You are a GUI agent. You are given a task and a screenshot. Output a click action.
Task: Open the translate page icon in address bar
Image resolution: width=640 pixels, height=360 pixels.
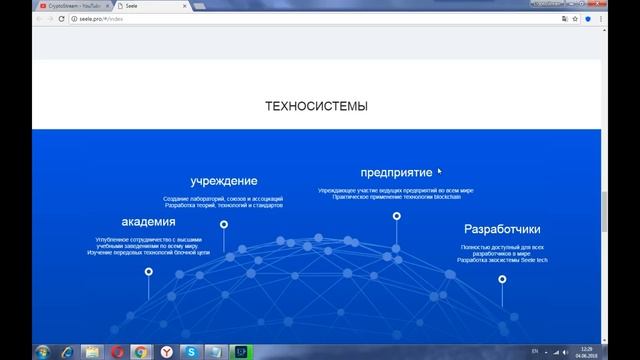coord(564,19)
